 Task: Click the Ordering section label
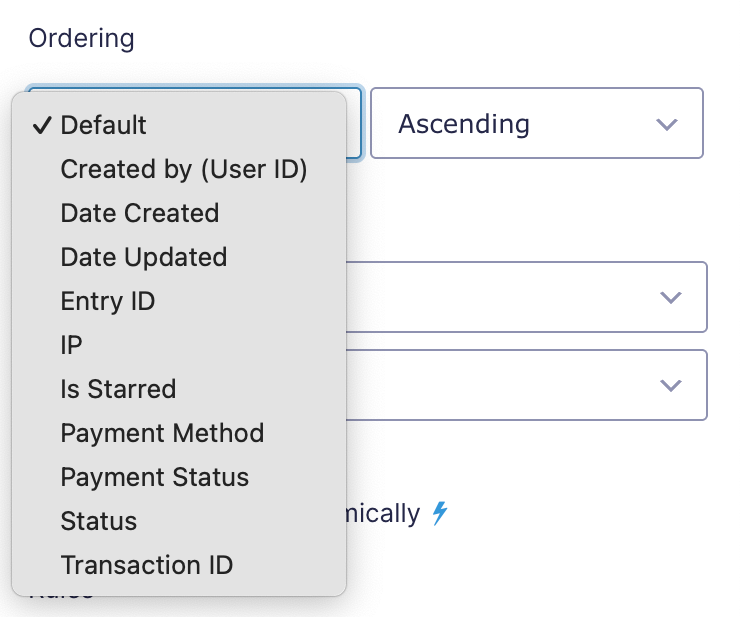click(82, 38)
